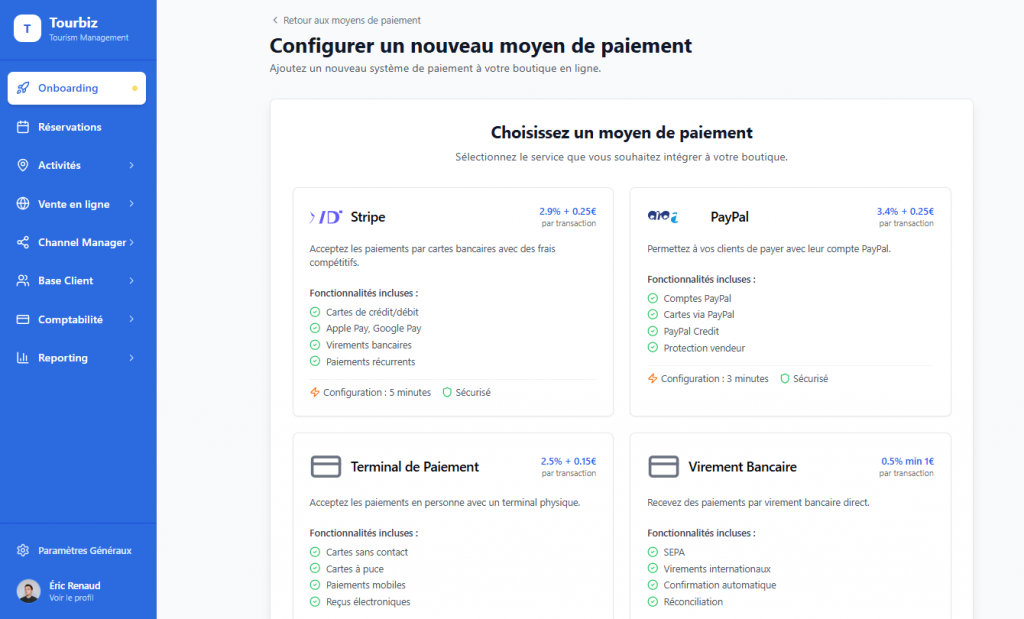Open the Réservations menu item

pos(70,127)
